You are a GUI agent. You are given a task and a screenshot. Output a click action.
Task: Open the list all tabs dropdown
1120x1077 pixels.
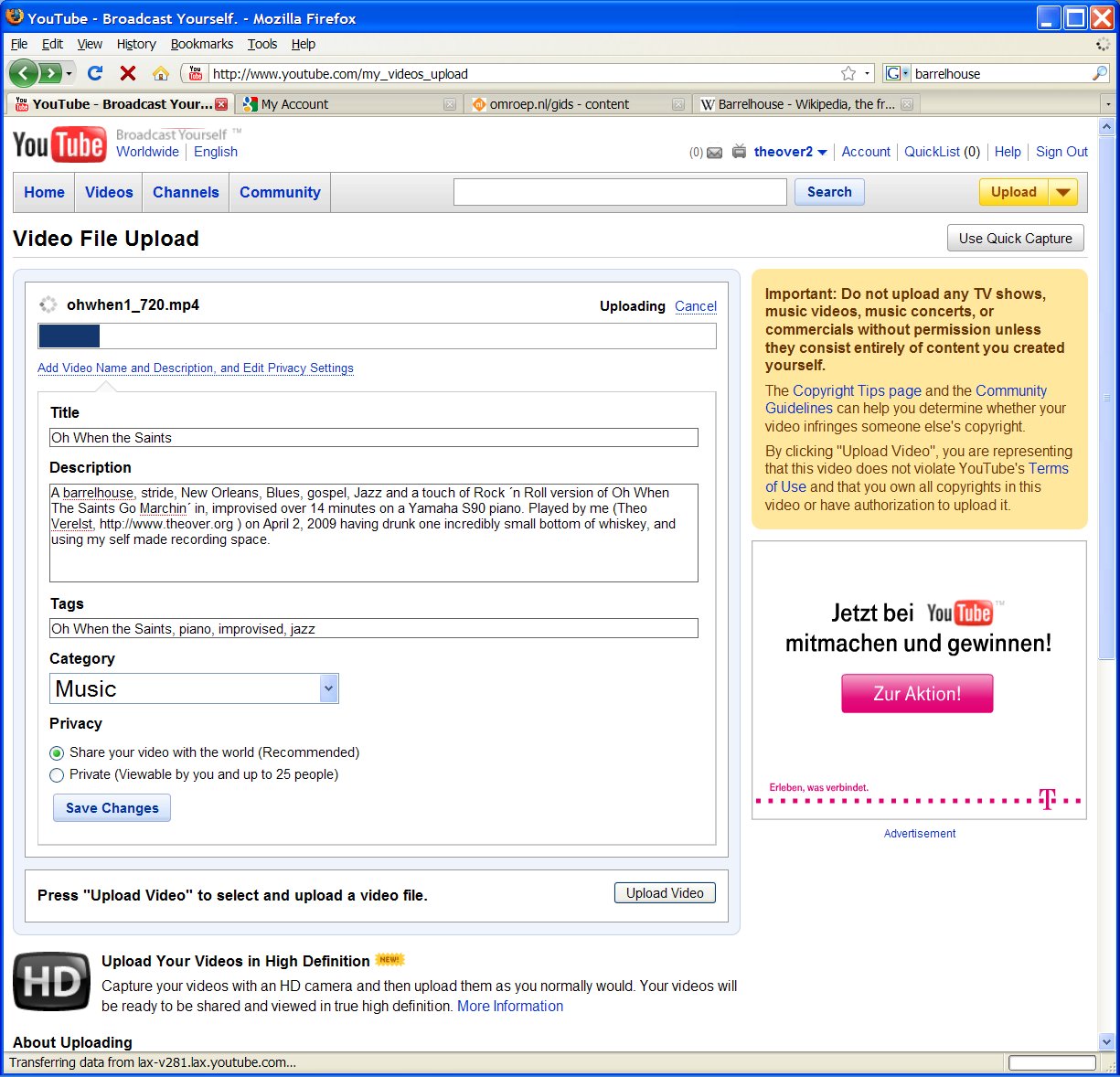coord(1108,104)
